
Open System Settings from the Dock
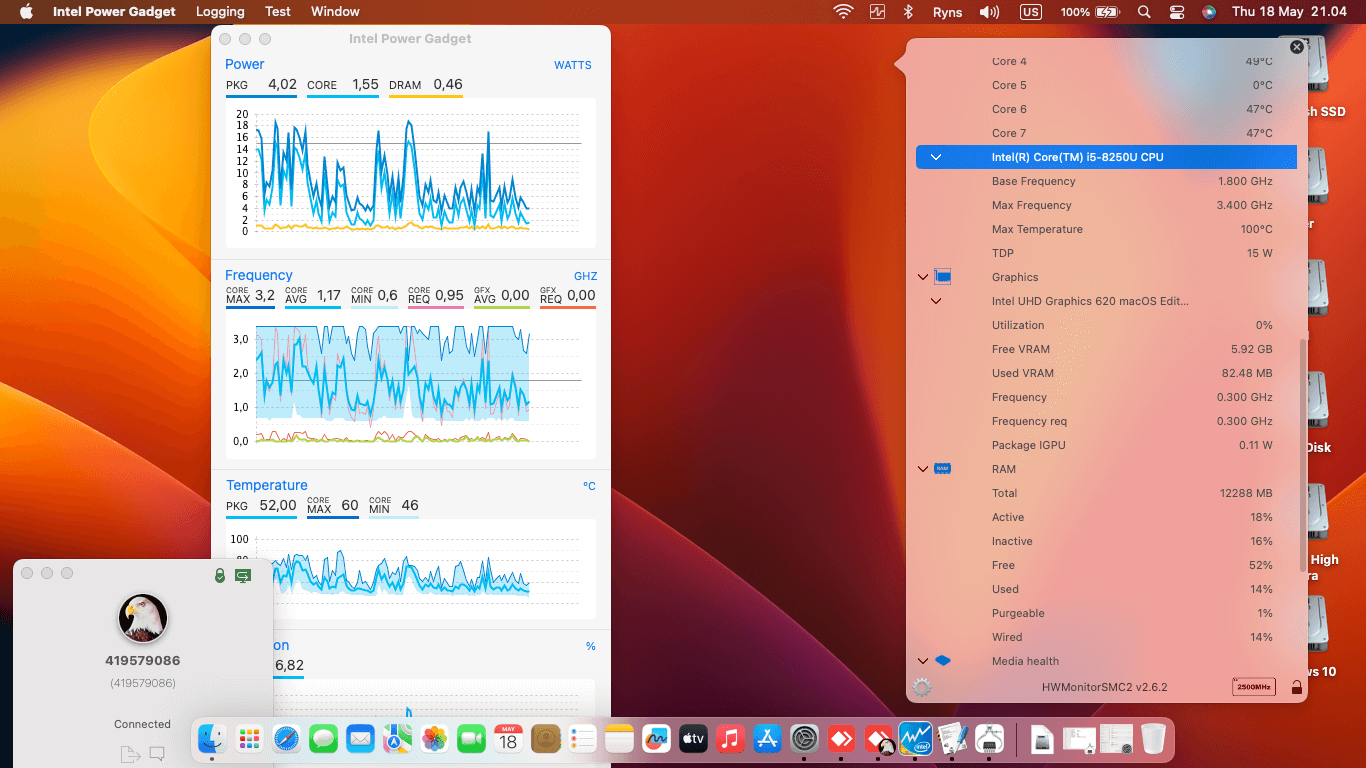tap(804, 739)
